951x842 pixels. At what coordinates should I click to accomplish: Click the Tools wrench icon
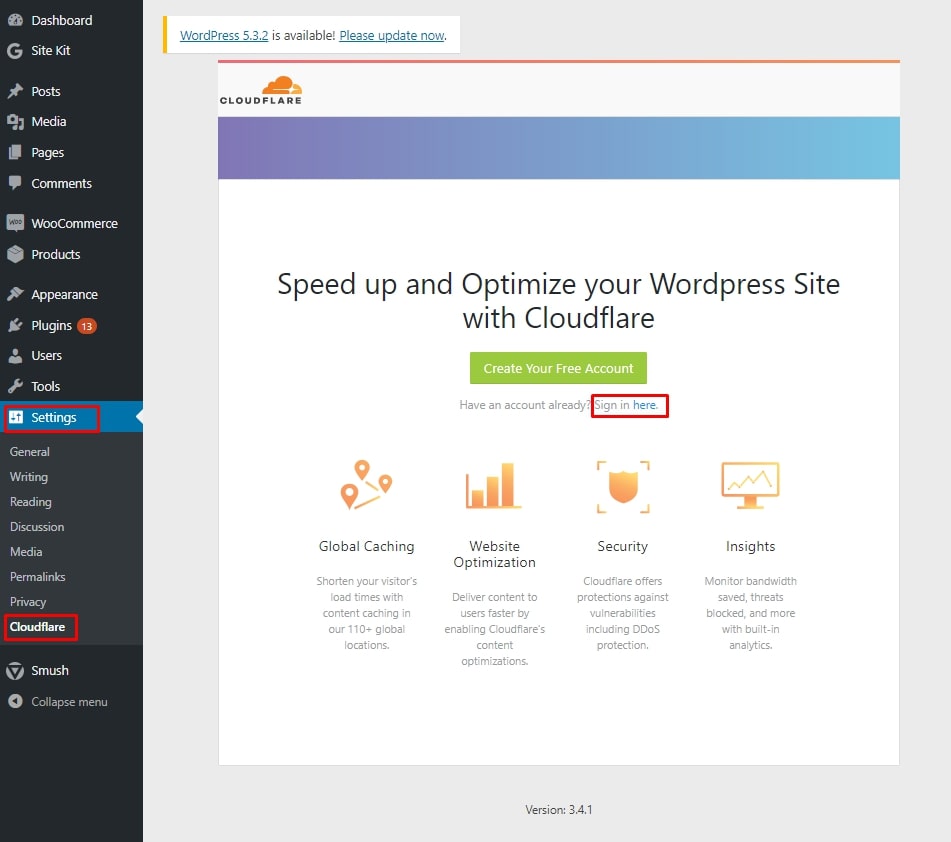(15, 386)
